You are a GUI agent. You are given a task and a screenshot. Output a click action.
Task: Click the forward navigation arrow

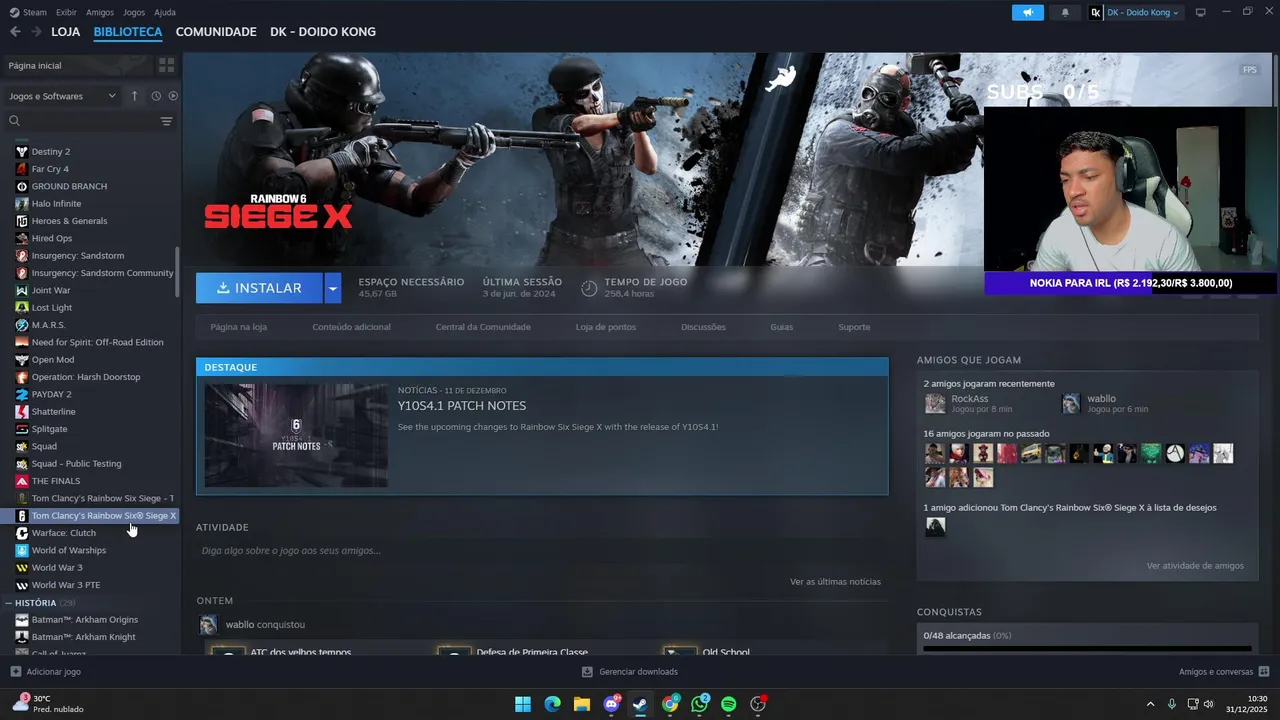36,32
